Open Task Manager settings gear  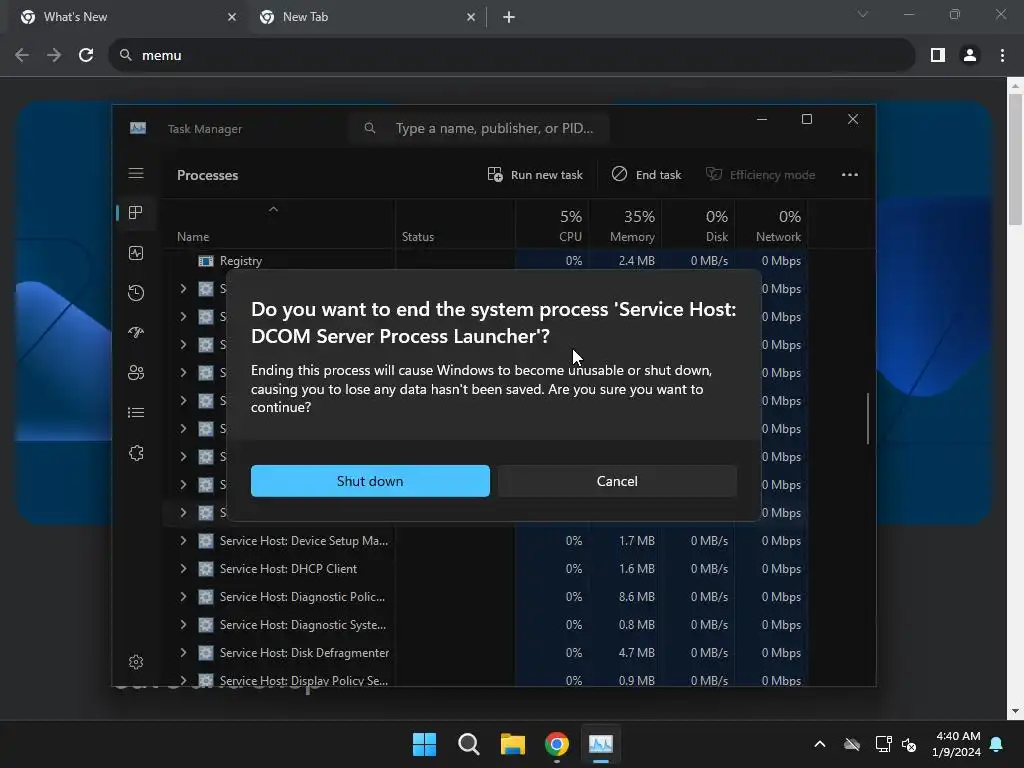click(x=136, y=662)
